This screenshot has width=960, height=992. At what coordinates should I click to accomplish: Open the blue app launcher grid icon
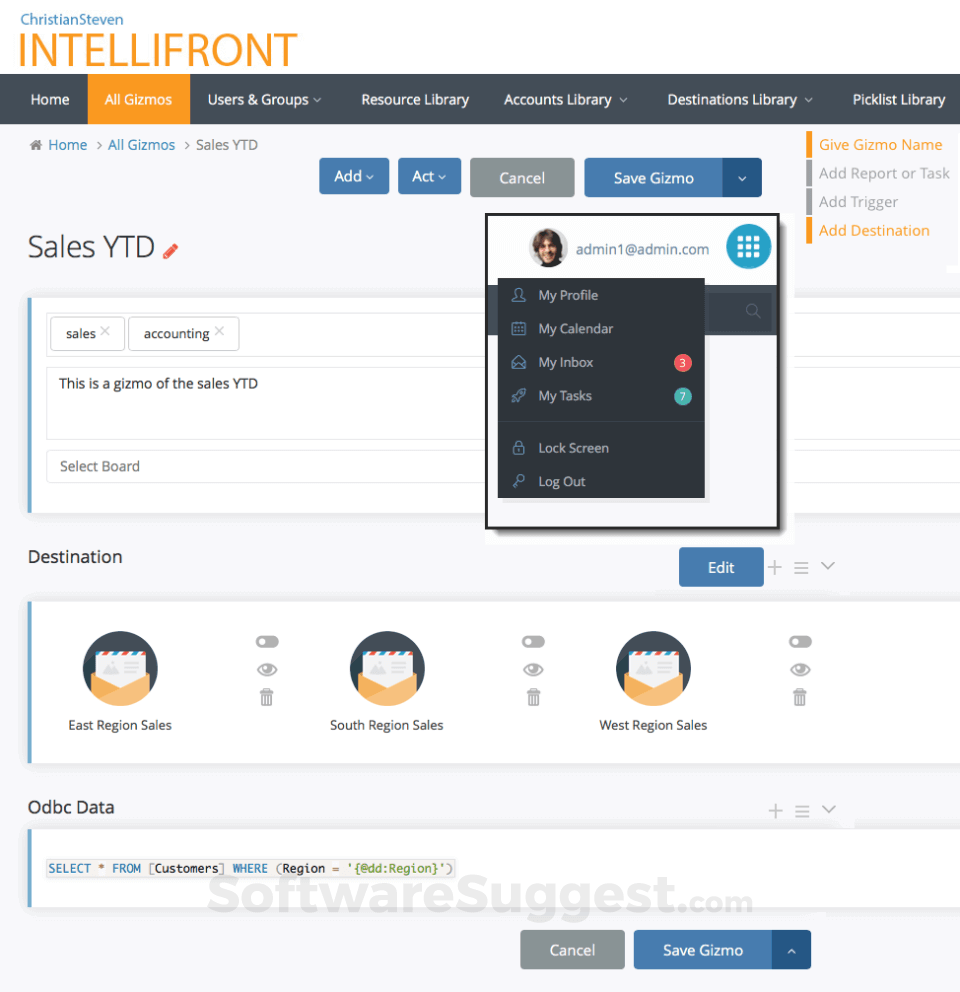pyautogui.click(x=748, y=246)
